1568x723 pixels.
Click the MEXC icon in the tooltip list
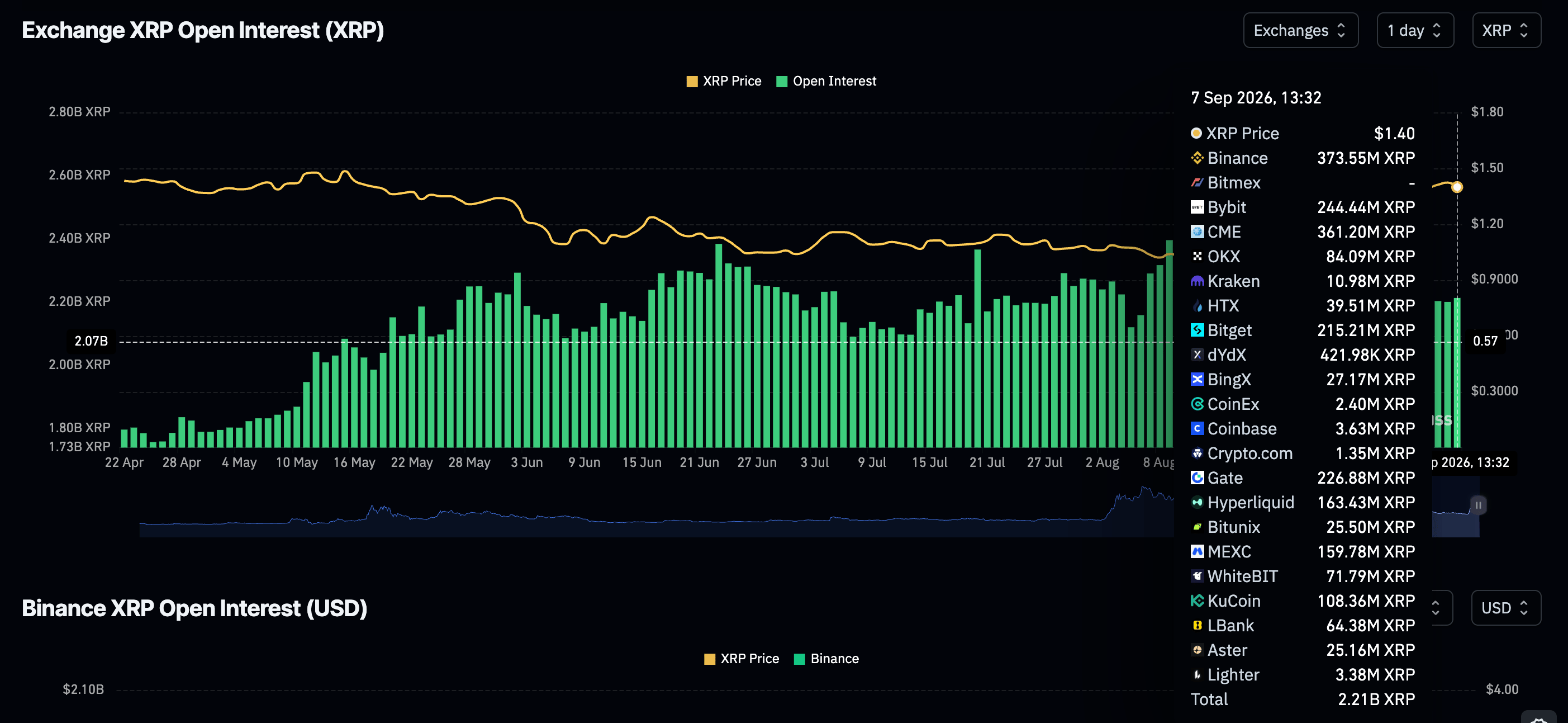tap(1197, 552)
